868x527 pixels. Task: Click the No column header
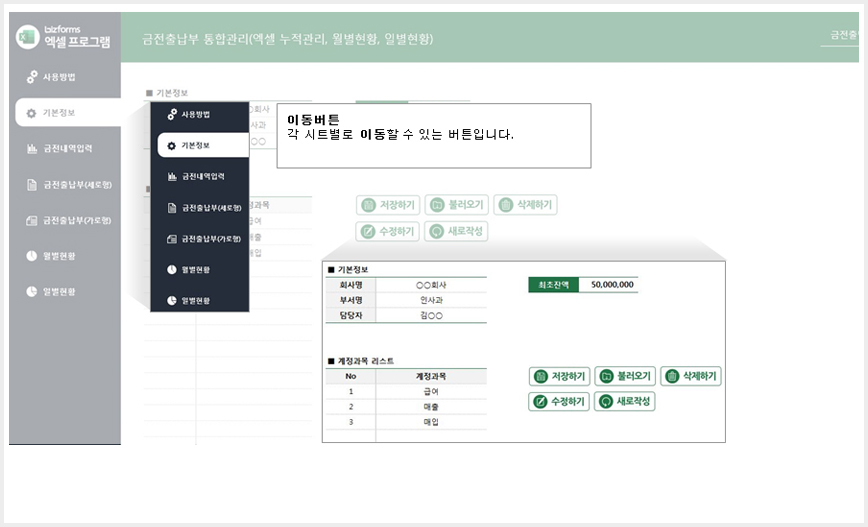click(351, 376)
